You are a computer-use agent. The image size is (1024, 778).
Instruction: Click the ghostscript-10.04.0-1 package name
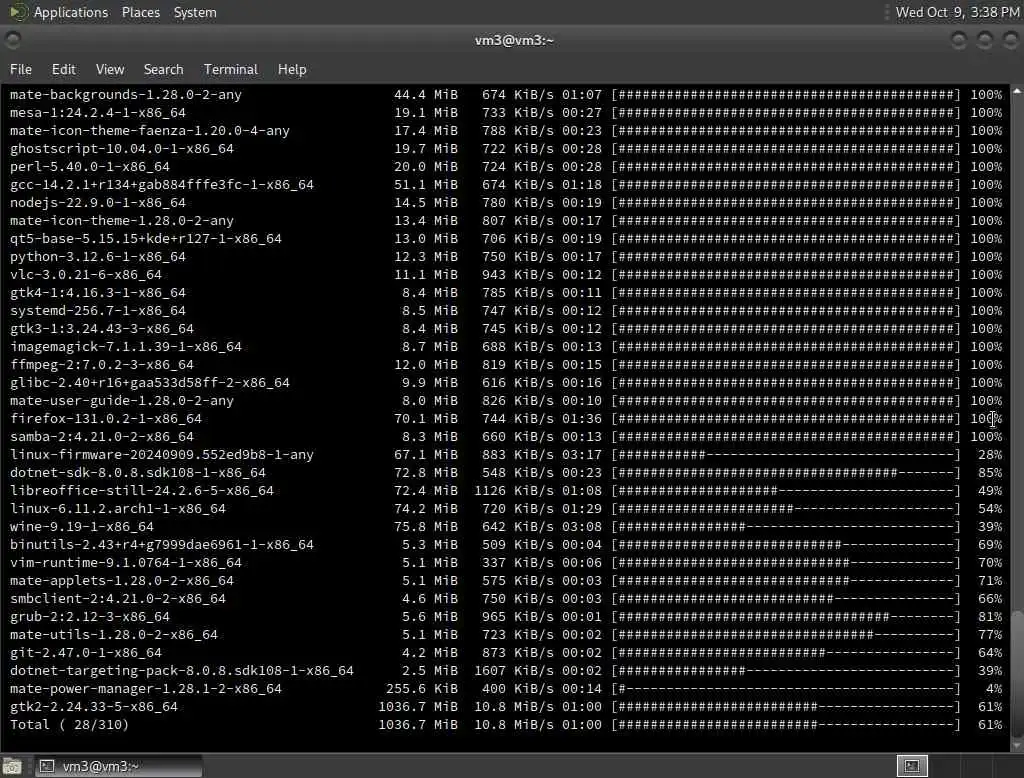[121, 149]
